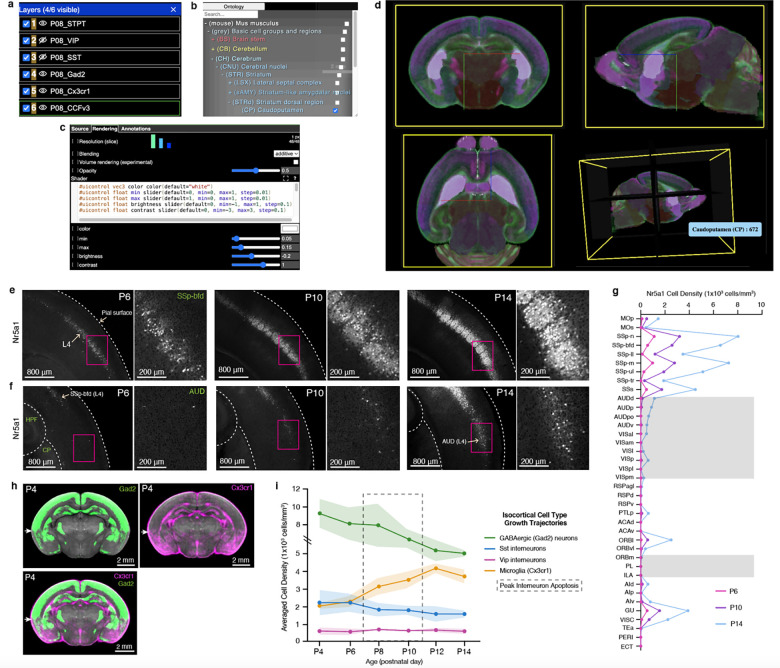Expand the (LSX) Lateral septal complex node

[x=230, y=83]
